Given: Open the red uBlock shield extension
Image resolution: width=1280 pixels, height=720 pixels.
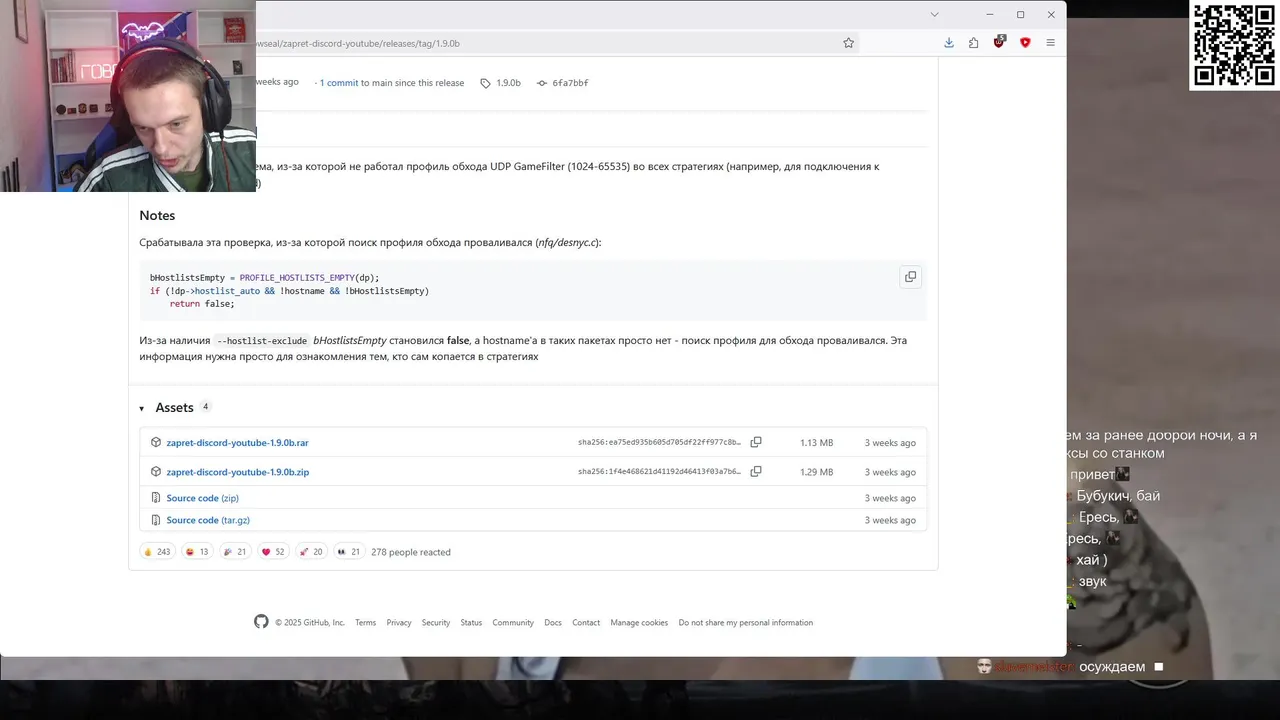Looking at the screenshot, I should point(999,42).
